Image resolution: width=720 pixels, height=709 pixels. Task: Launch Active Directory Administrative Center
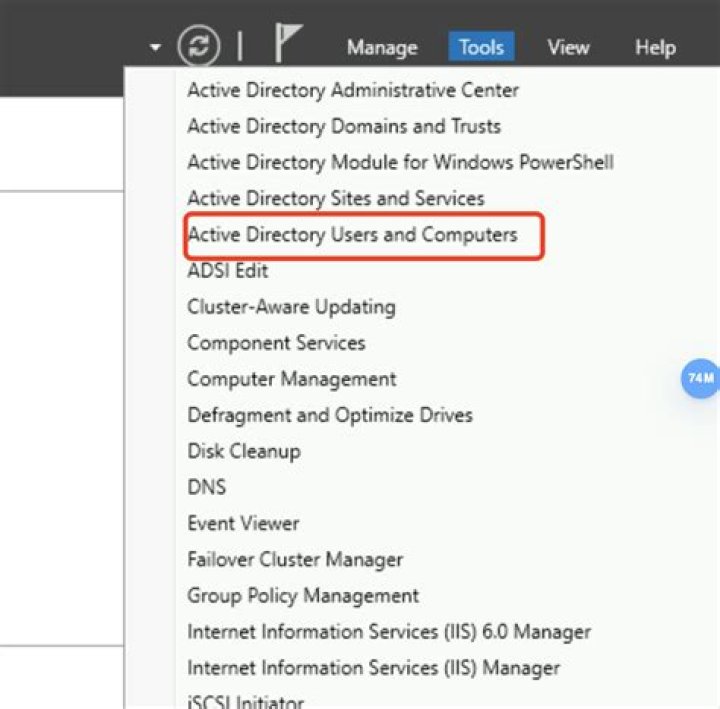[353, 90]
